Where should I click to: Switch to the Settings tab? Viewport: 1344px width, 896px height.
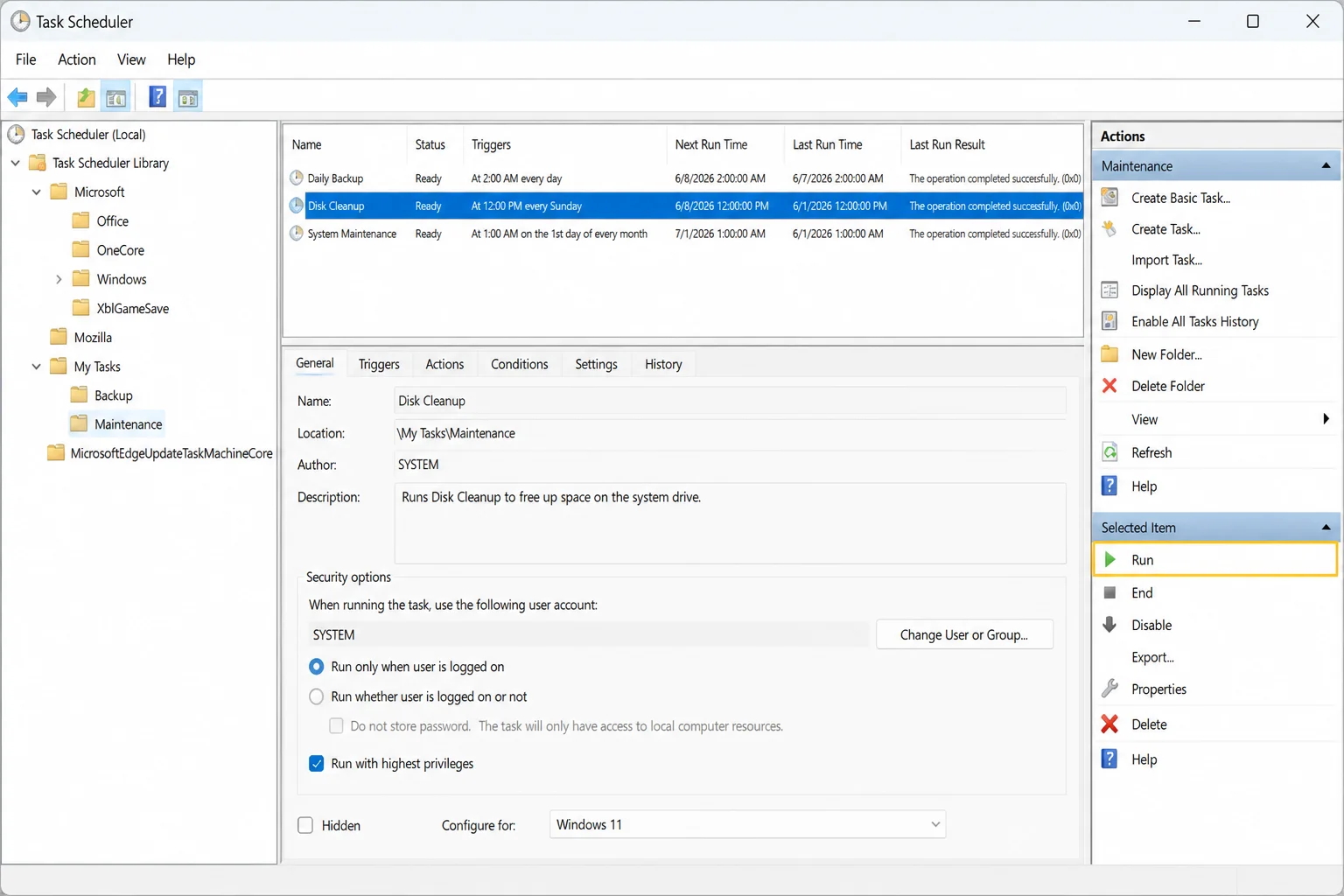click(596, 364)
